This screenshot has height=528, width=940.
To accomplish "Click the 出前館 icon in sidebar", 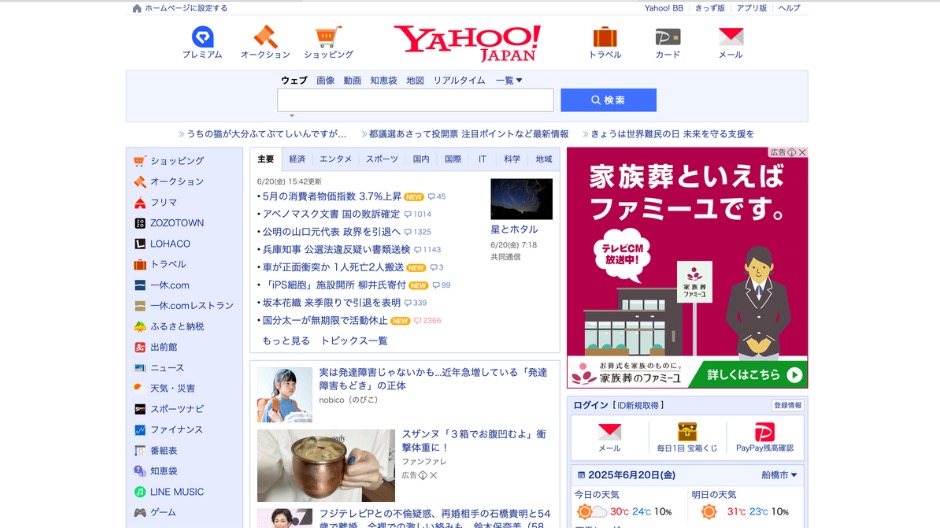I will coord(140,347).
